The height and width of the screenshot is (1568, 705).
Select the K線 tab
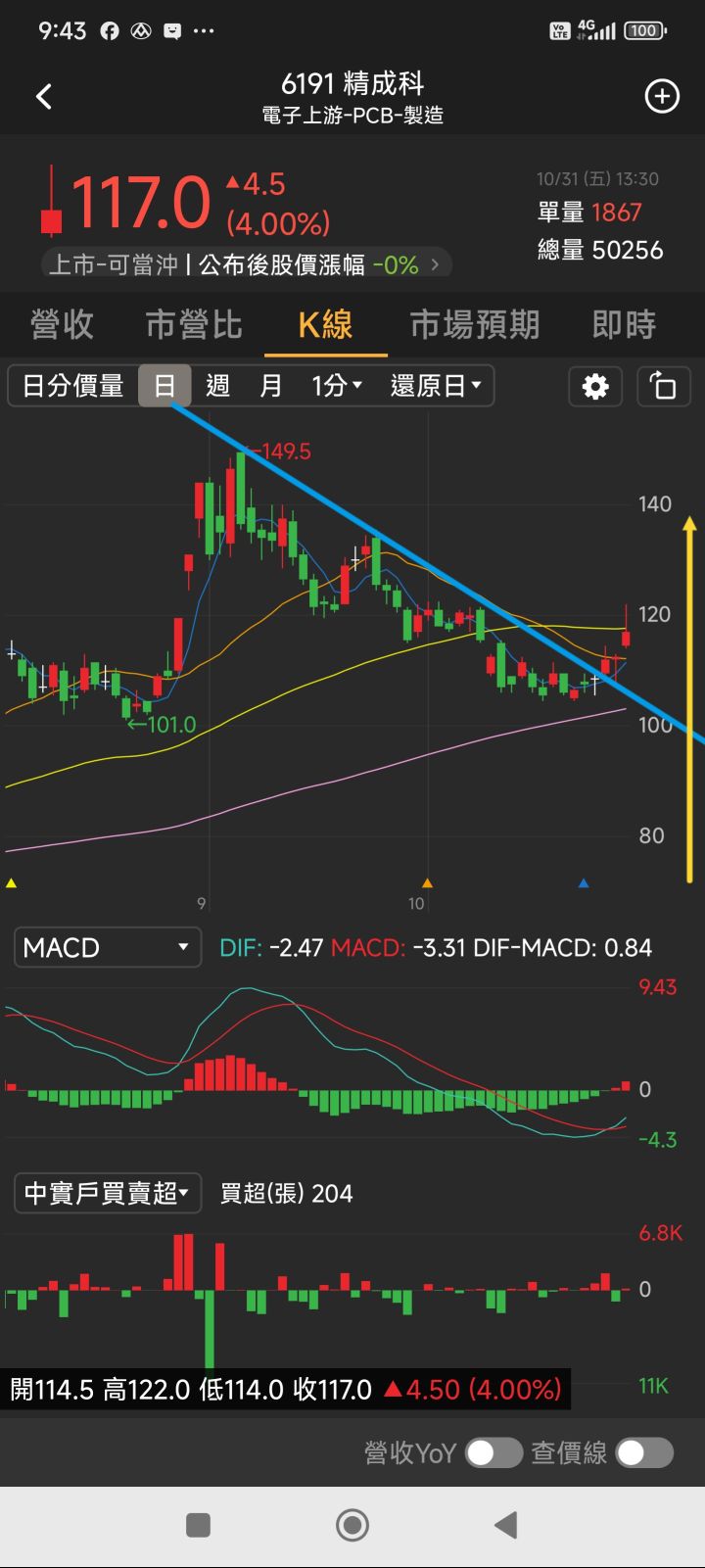point(326,324)
